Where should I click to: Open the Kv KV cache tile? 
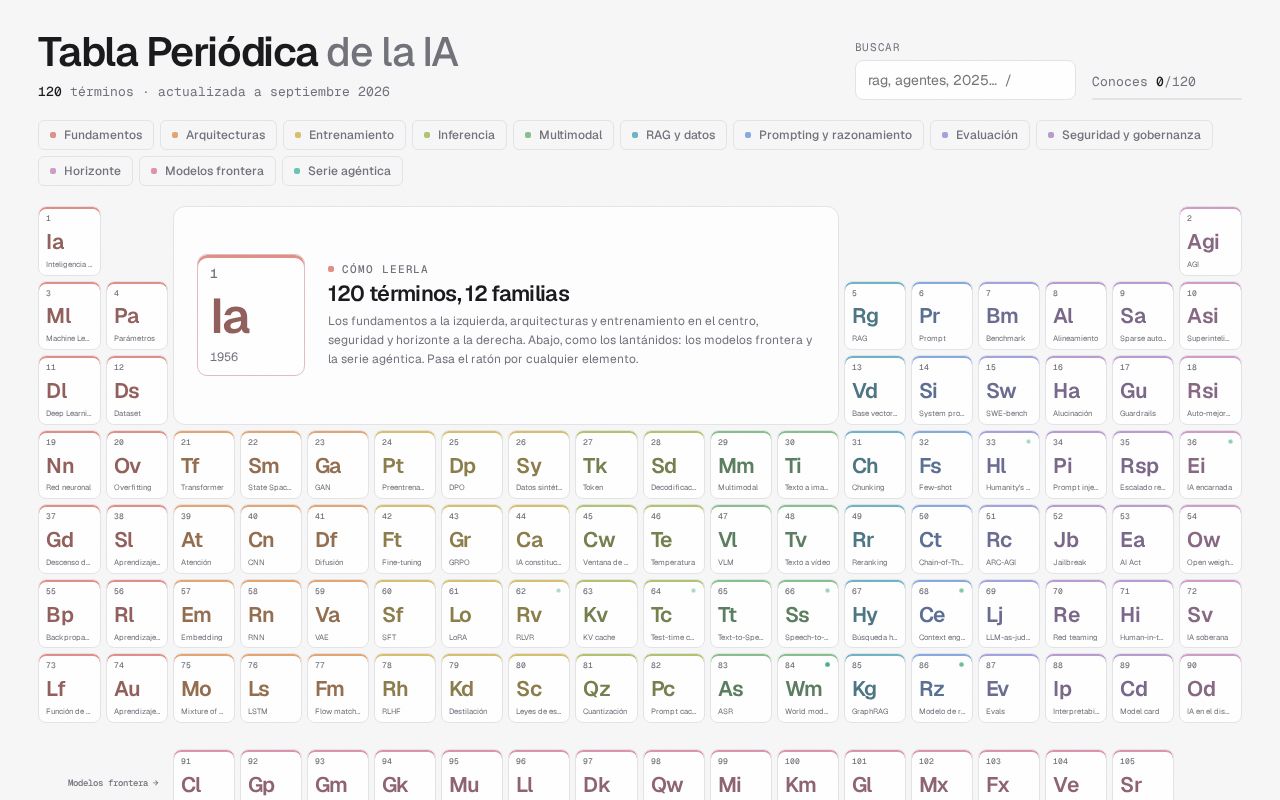[x=606, y=614]
